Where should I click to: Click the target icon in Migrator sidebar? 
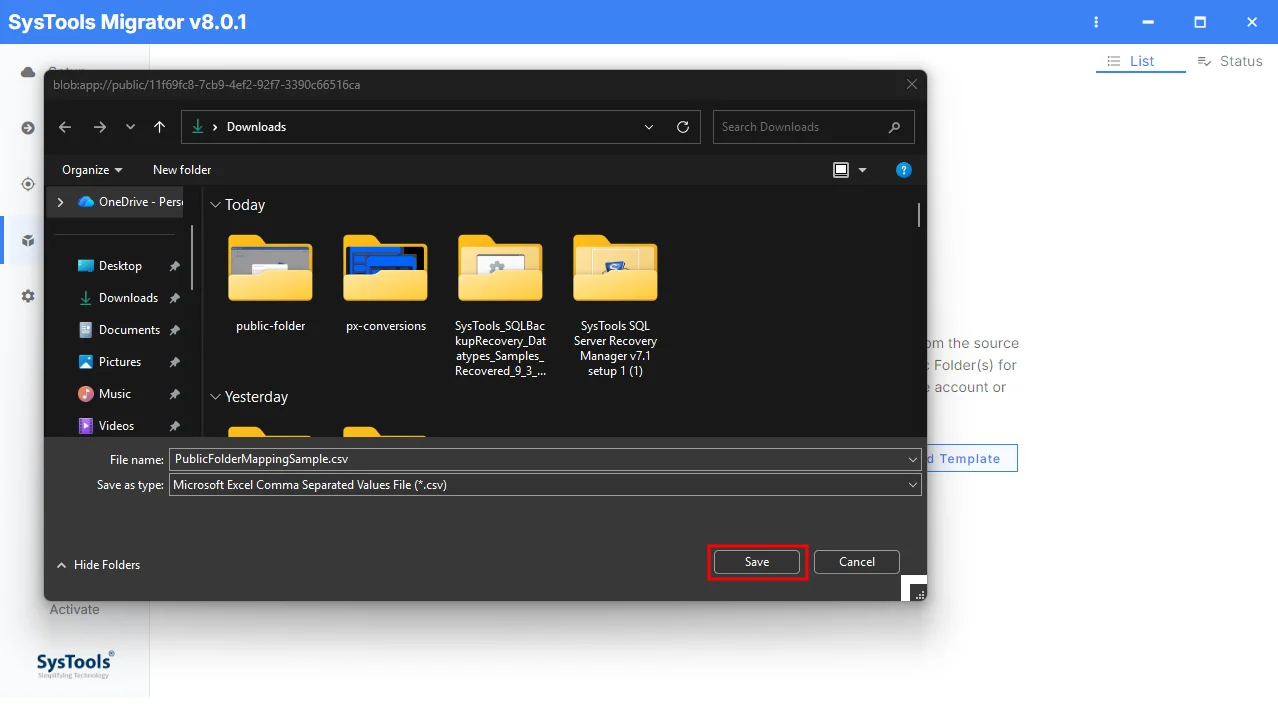(x=28, y=184)
